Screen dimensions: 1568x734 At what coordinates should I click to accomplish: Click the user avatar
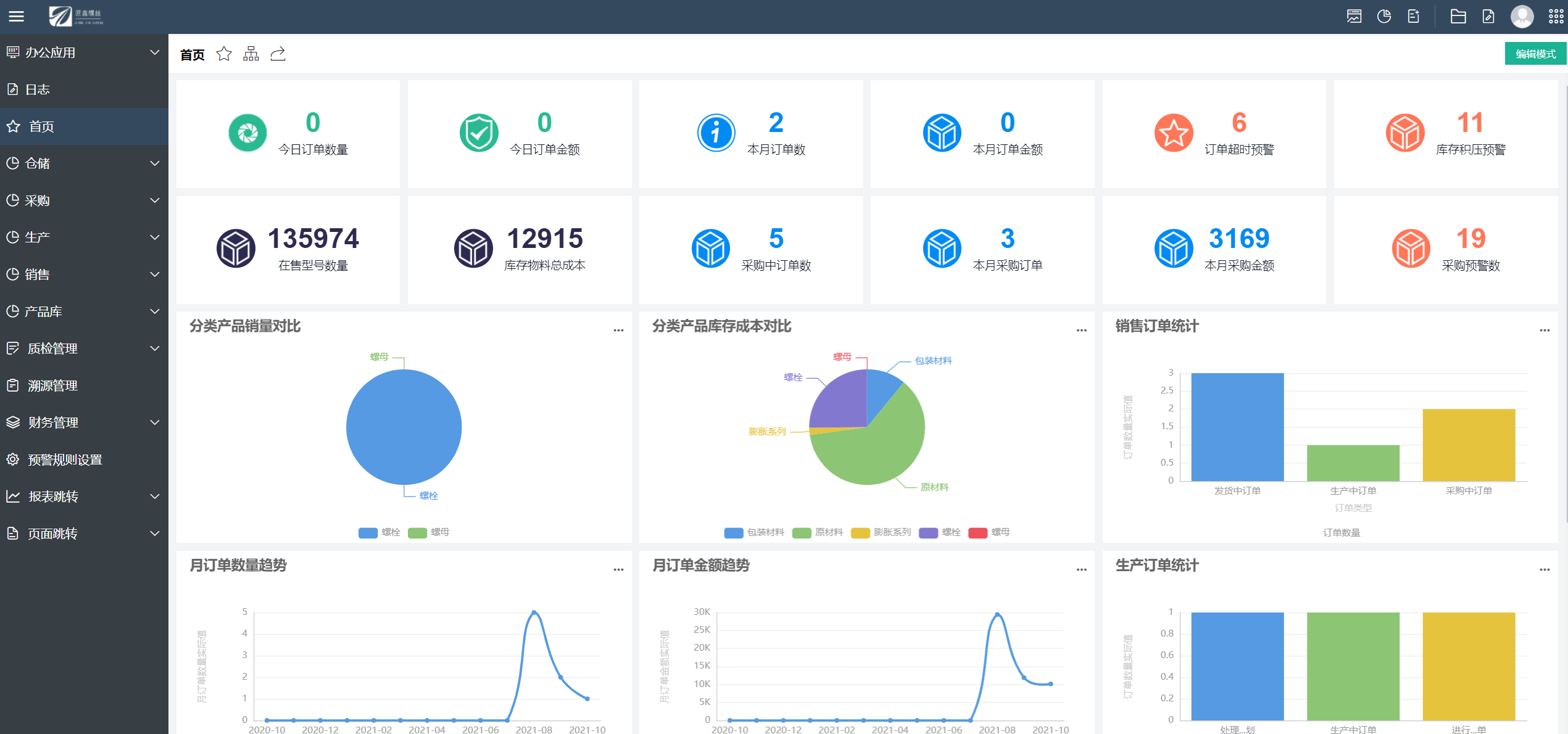point(1522,17)
